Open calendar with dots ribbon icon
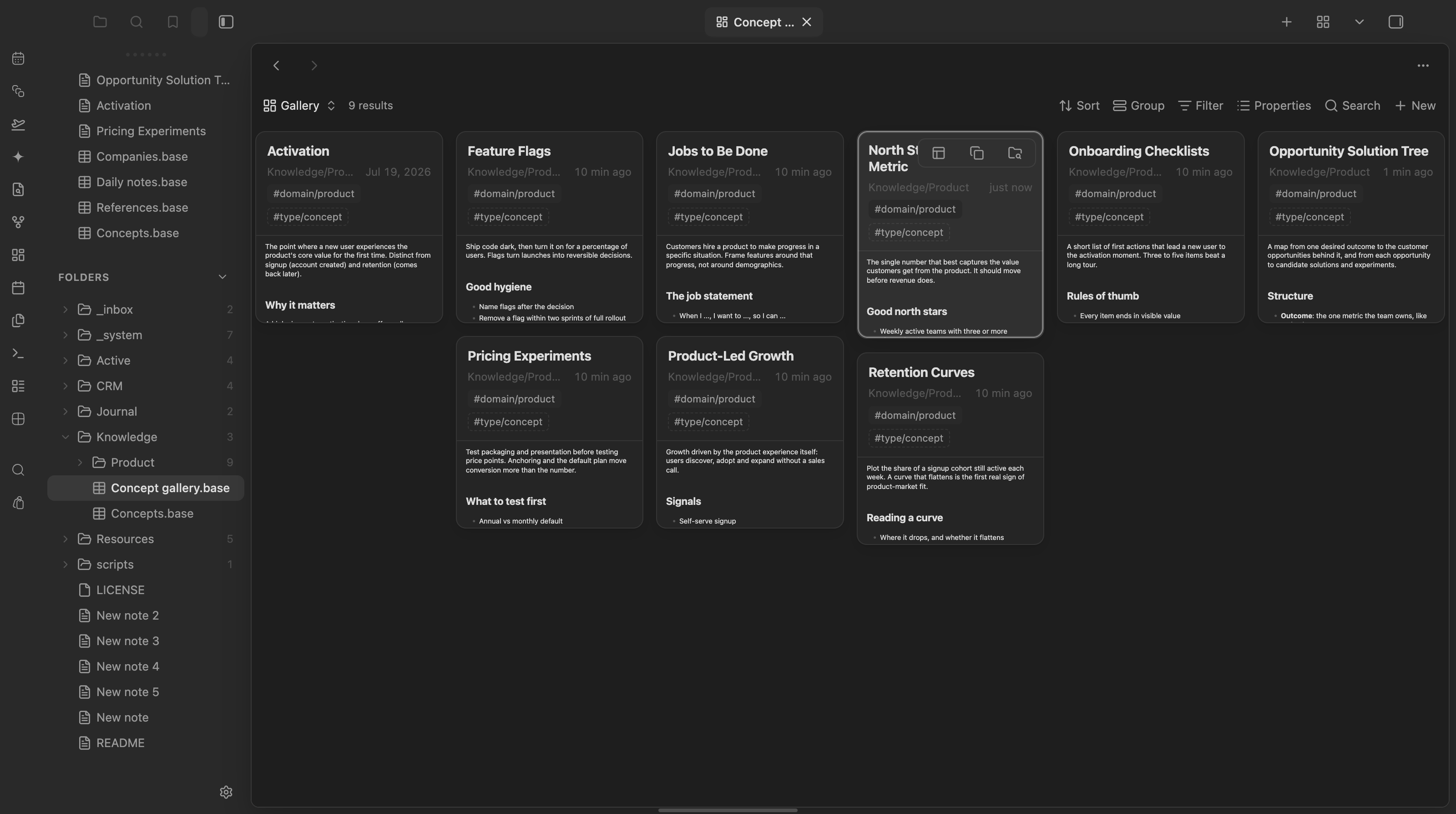The height and width of the screenshot is (814, 1456). (18, 58)
